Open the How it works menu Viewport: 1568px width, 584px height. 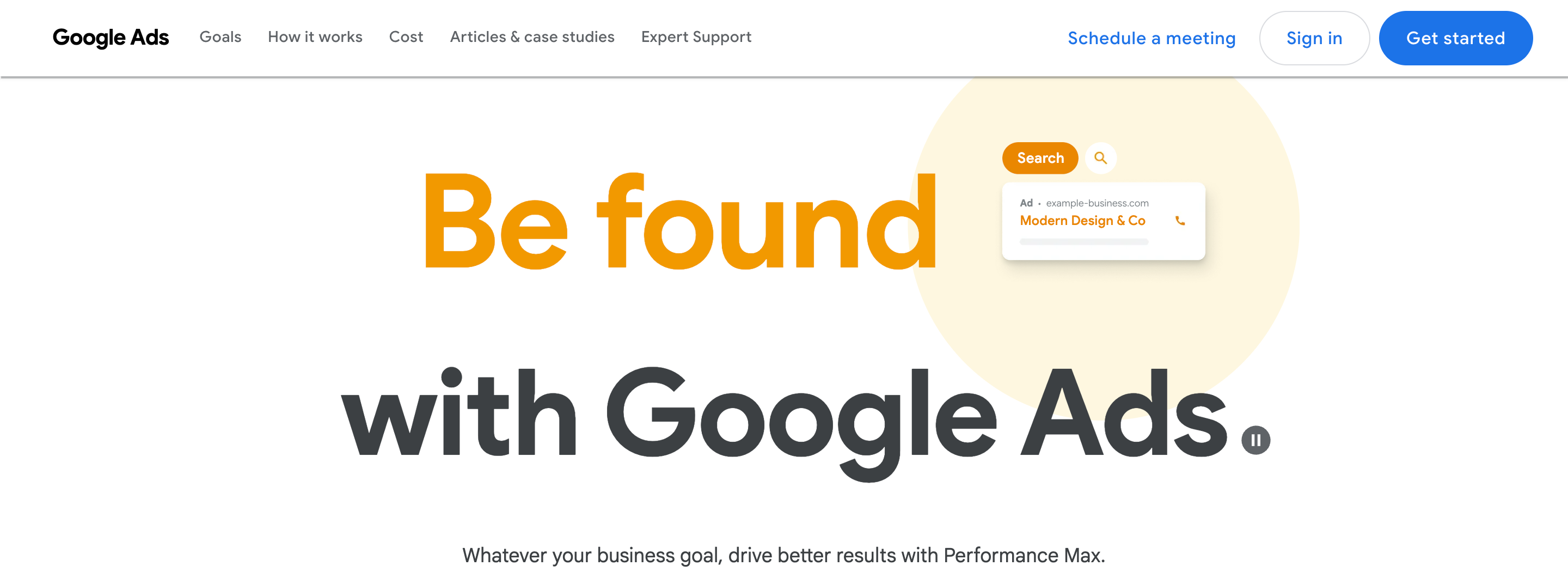point(315,37)
